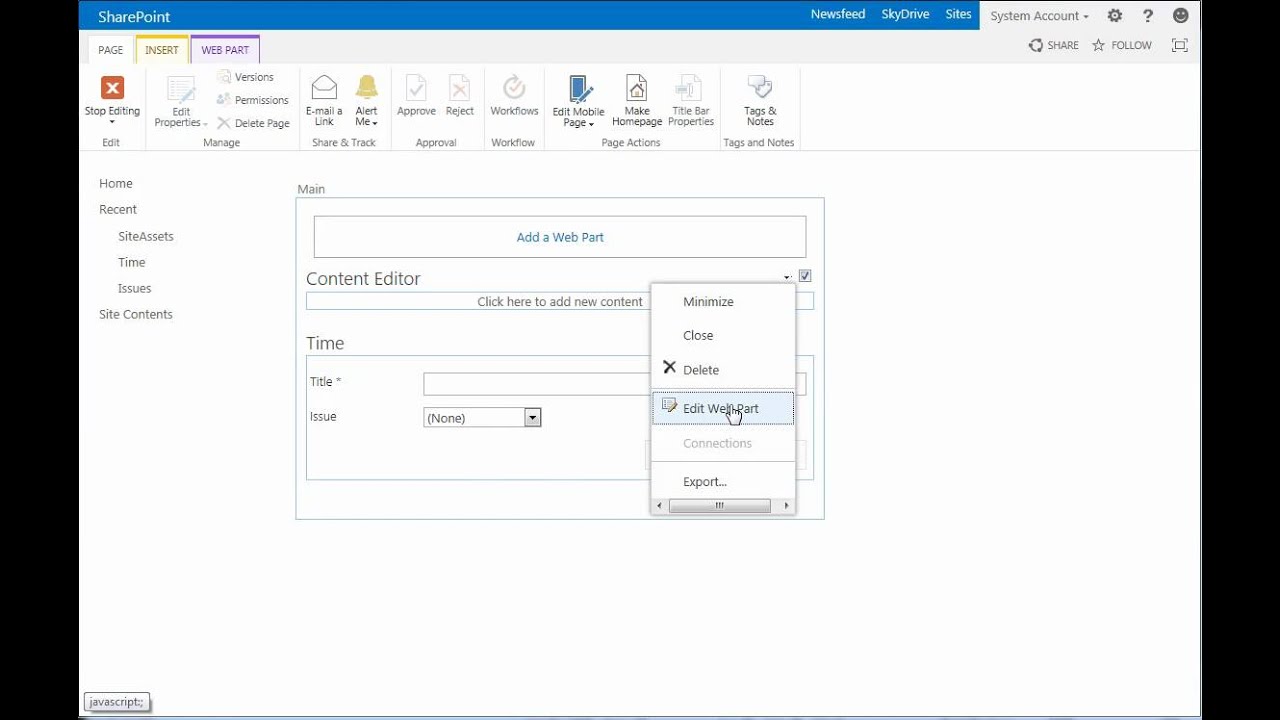This screenshot has width=1280, height=720.
Task: Open page Permissions in ribbon
Action: (252, 100)
